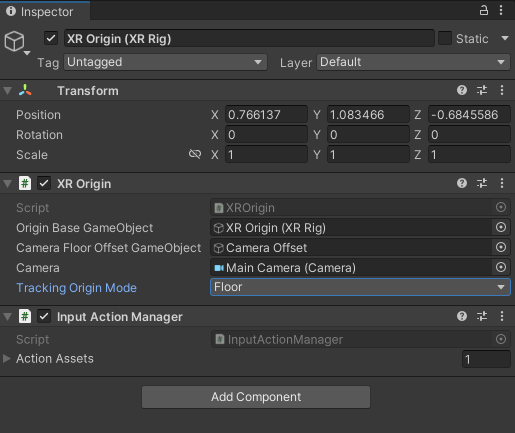Open Transform component more options menu
Screen dimensions: 515x433
point(502,90)
